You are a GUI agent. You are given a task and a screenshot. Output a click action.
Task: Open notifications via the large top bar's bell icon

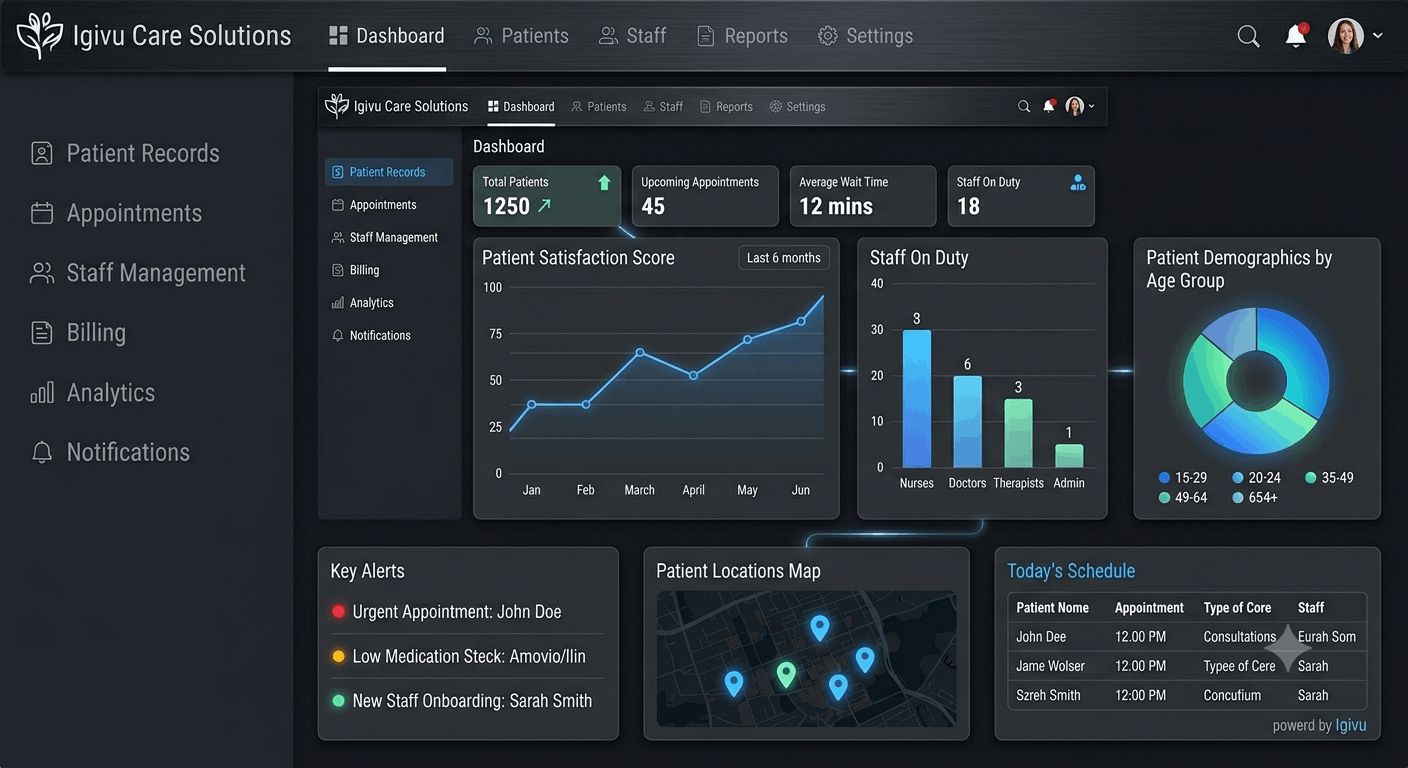pos(1296,35)
